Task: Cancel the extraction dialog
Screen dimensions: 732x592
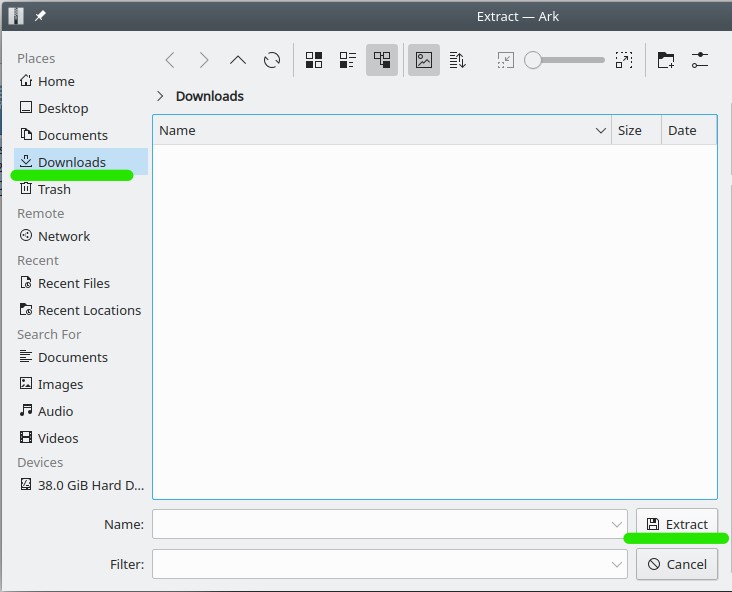Action: pos(677,564)
